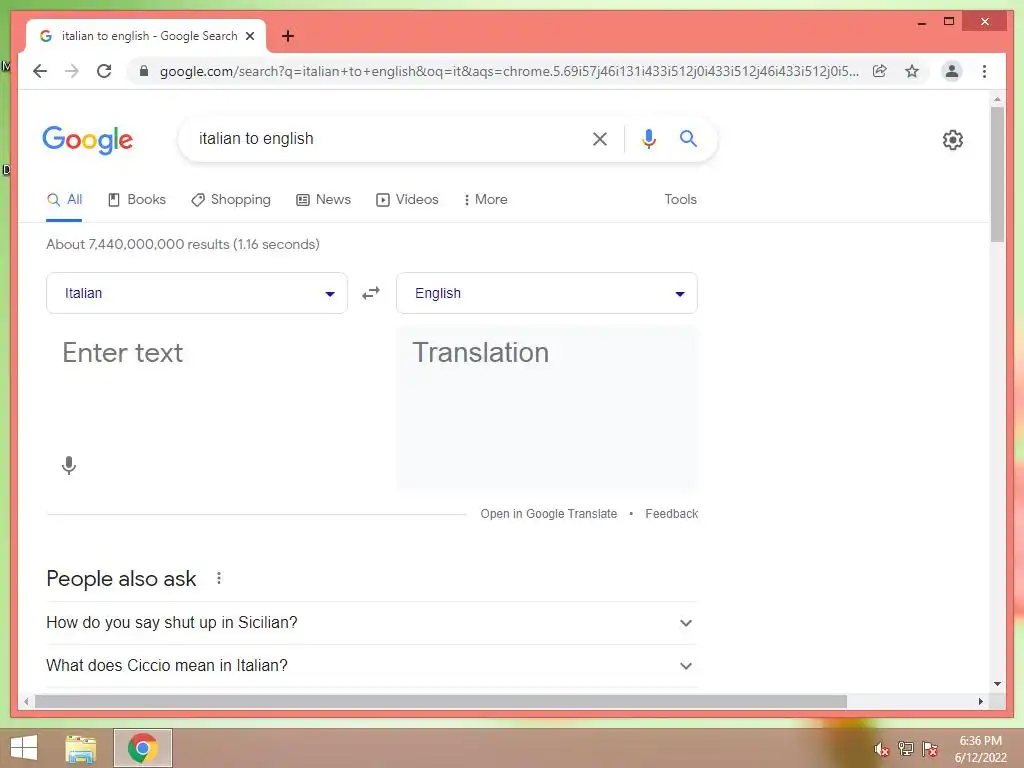
Task: Expand 'How do you say shut up in Sicilian?'
Action: point(372,623)
